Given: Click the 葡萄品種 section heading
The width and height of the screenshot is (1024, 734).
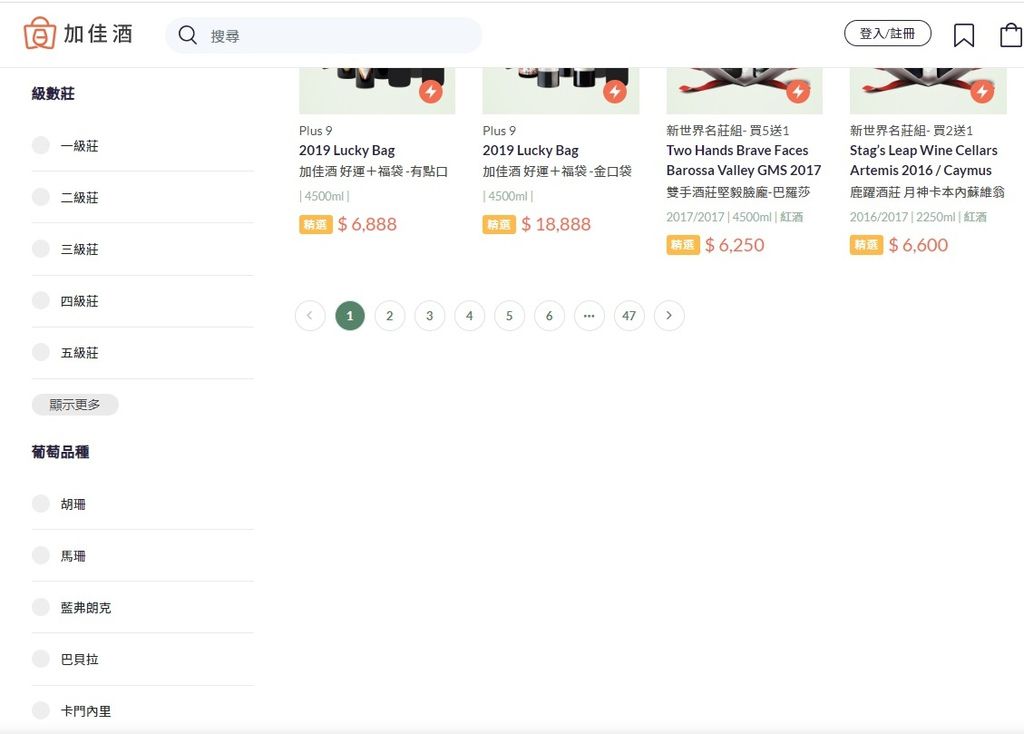Looking at the screenshot, I should (x=60, y=452).
